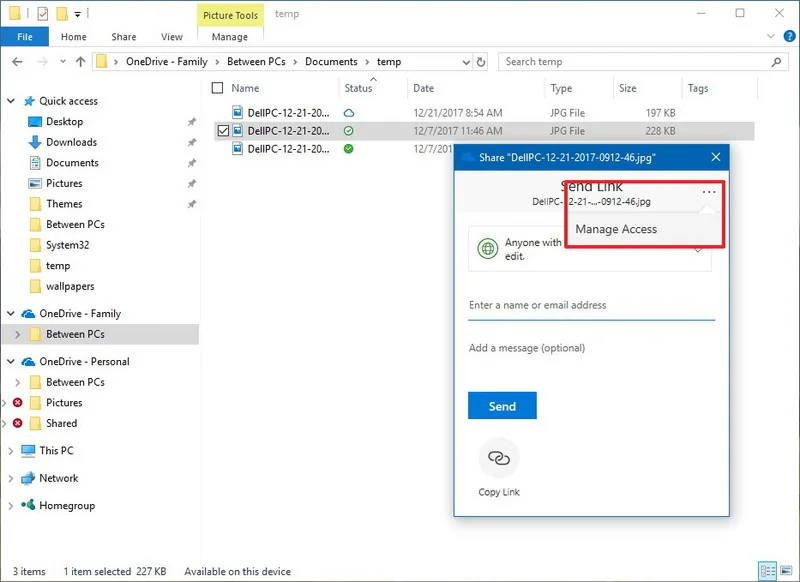Switch to the View ribbon tab
Screen dimensions: 800x582
[171, 37]
